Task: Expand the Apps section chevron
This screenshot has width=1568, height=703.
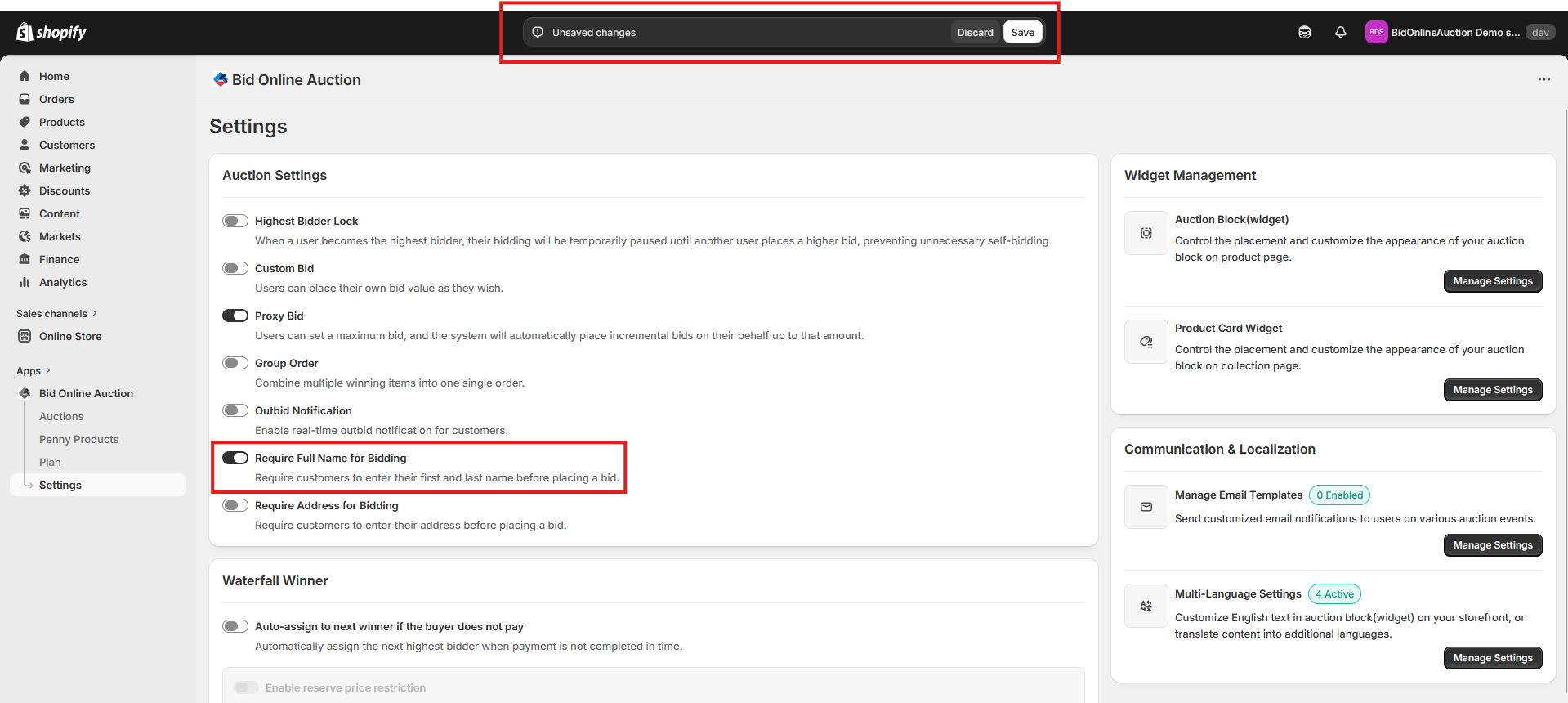Action: click(48, 370)
